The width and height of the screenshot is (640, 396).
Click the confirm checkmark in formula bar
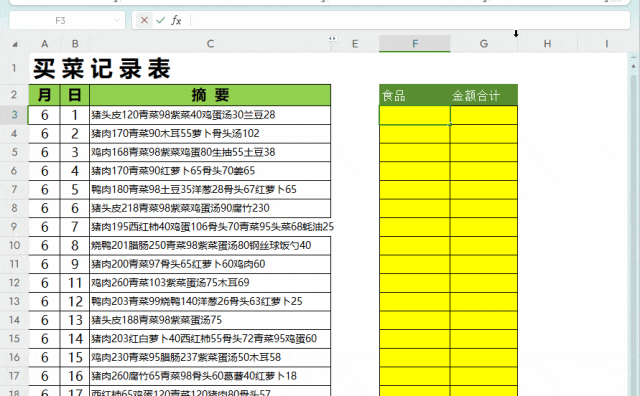click(x=160, y=20)
